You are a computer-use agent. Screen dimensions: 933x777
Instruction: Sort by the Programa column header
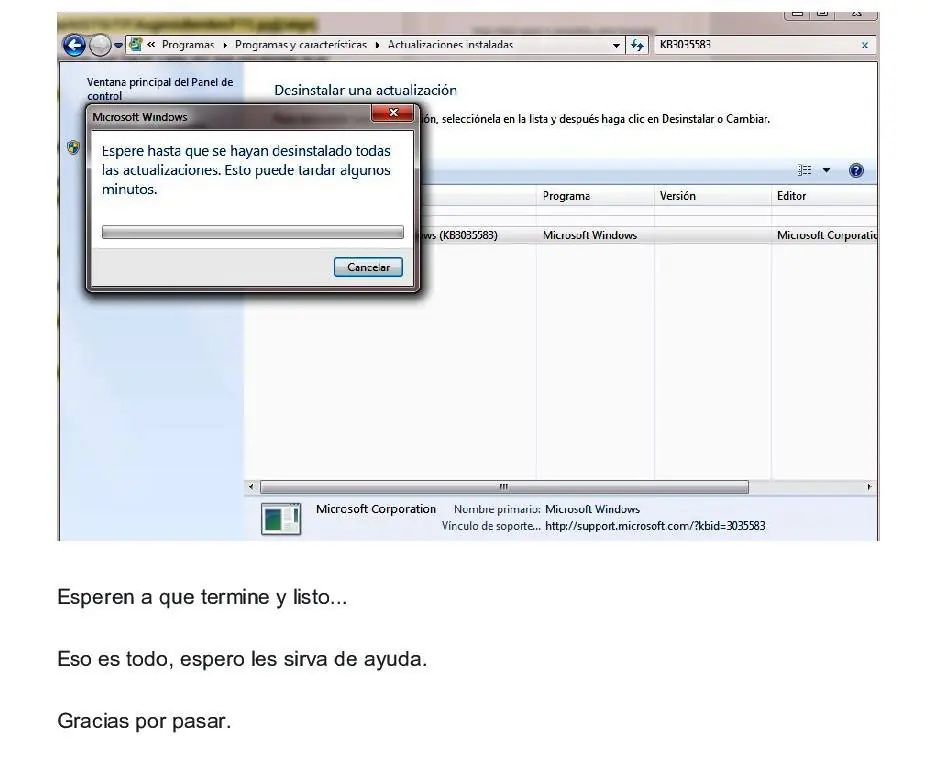pos(595,196)
